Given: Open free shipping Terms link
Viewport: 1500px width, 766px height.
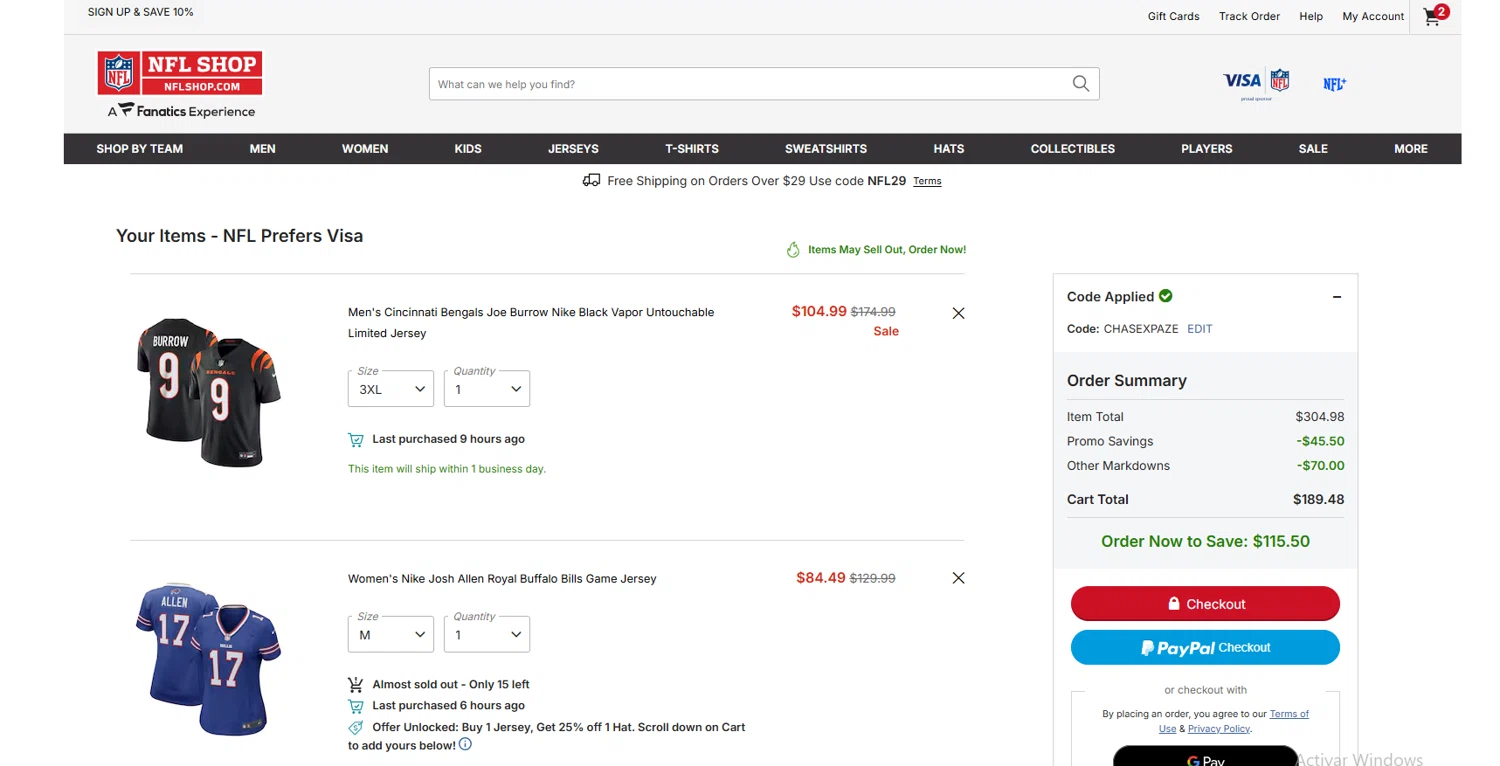Looking at the screenshot, I should [927, 181].
